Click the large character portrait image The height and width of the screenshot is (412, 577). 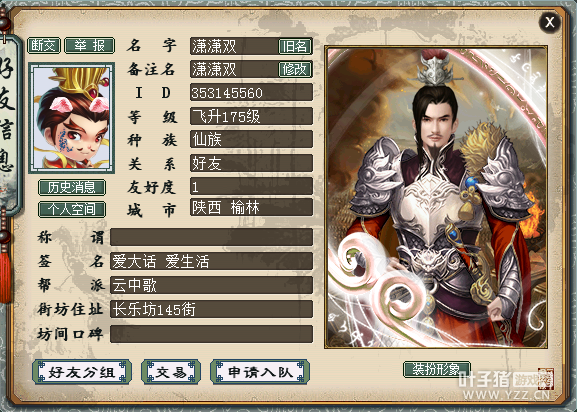point(436,197)
